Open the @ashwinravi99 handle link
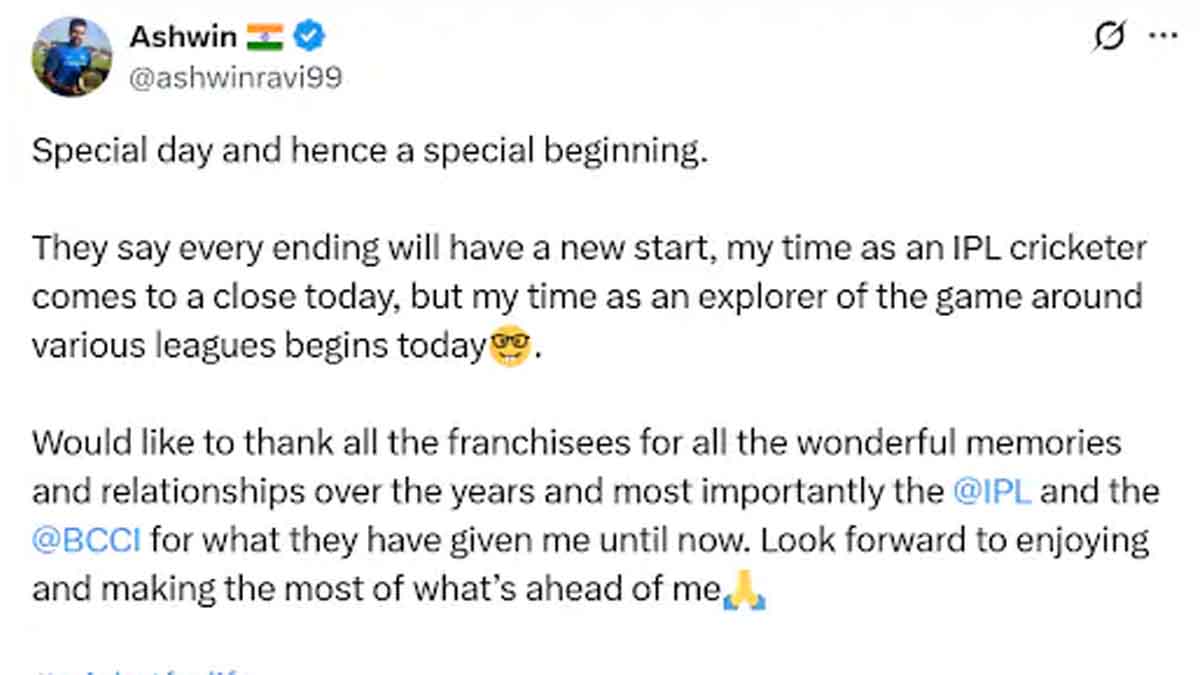This screenshot has height=675, width=1200. [x=235, y=78]
